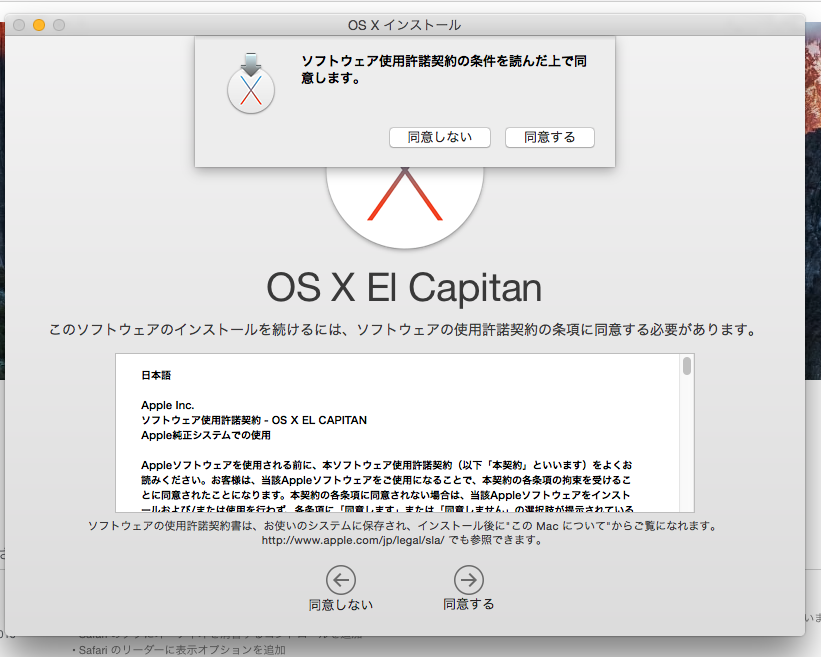The width and height of the screenshot is (821, 657).
Task: Click 'Safari のリーダーに表示オプションを追加' in background window
Action: [x=182, y=650]
